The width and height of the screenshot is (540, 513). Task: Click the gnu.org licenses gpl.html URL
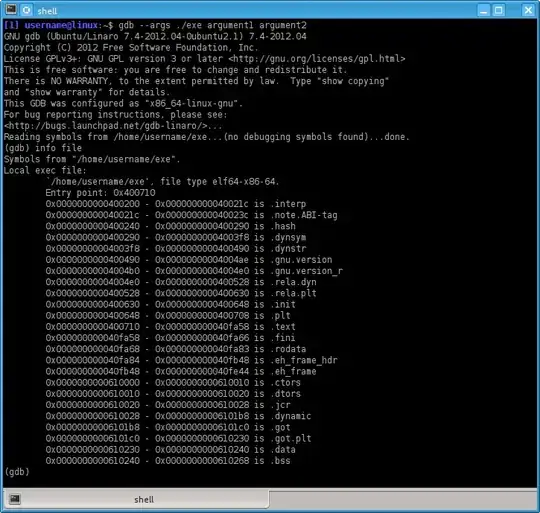pyautogui.click(x=316, y=59)
